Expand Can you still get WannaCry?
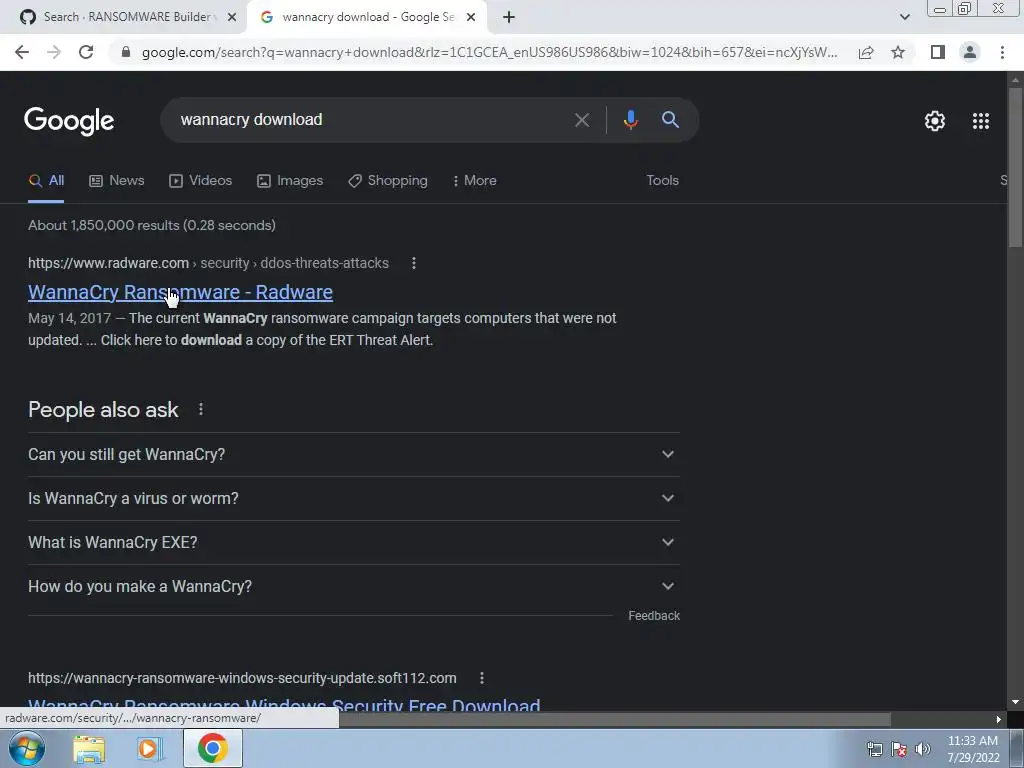Image resolution: width=1024 pixels, height=768 pixels. pos(354,455)
